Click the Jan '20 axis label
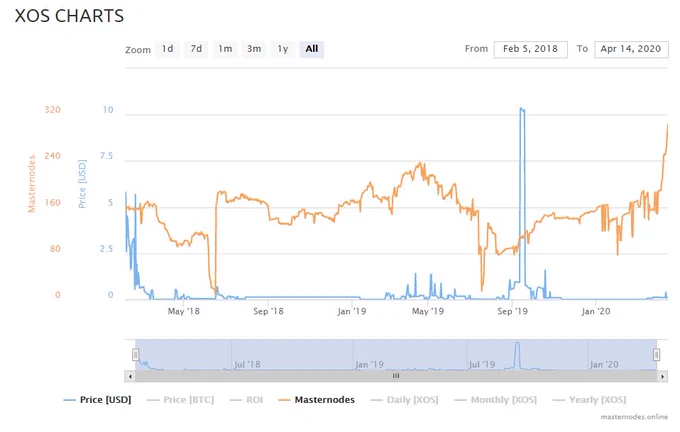Image resolution: width=680 pixels, height=432 pixels. click(x=595, y=311)
